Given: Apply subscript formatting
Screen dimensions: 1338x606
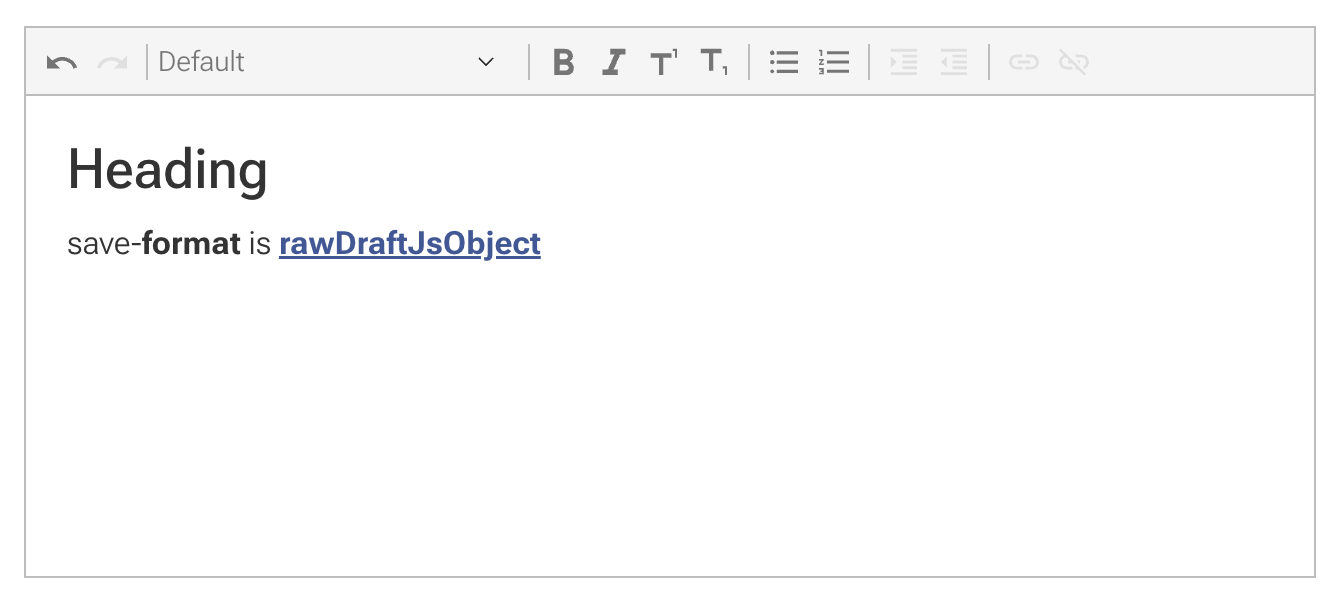Looking at the screenshot, I should [714, 61].
